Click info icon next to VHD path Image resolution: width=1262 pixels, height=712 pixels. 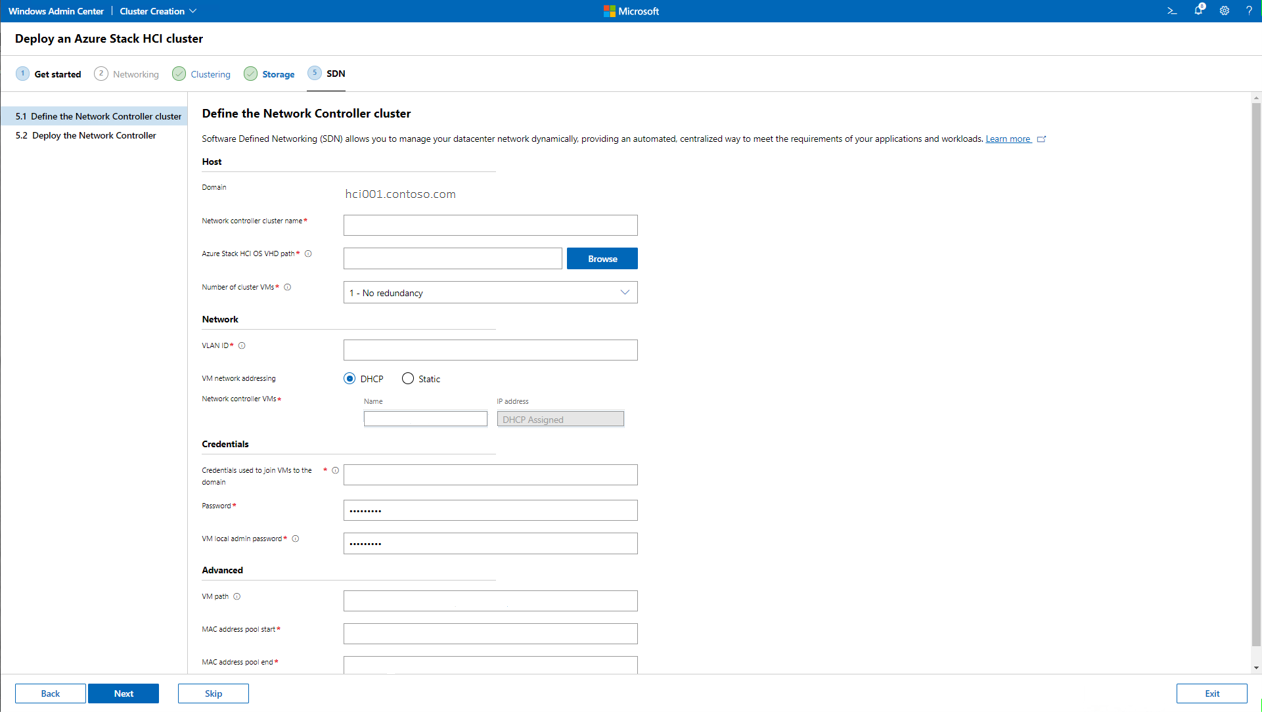308,254
